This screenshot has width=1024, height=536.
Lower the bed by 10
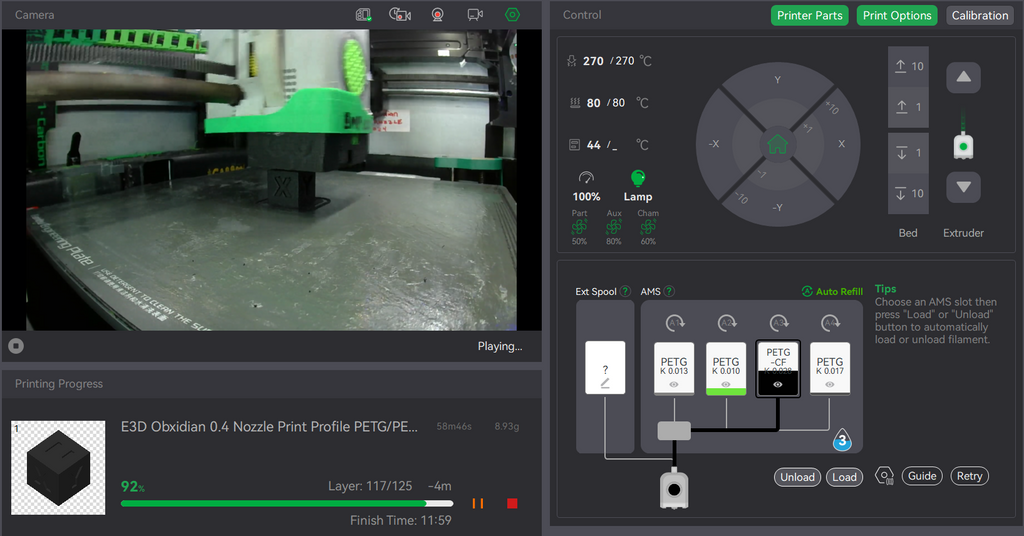pos(908,193)
